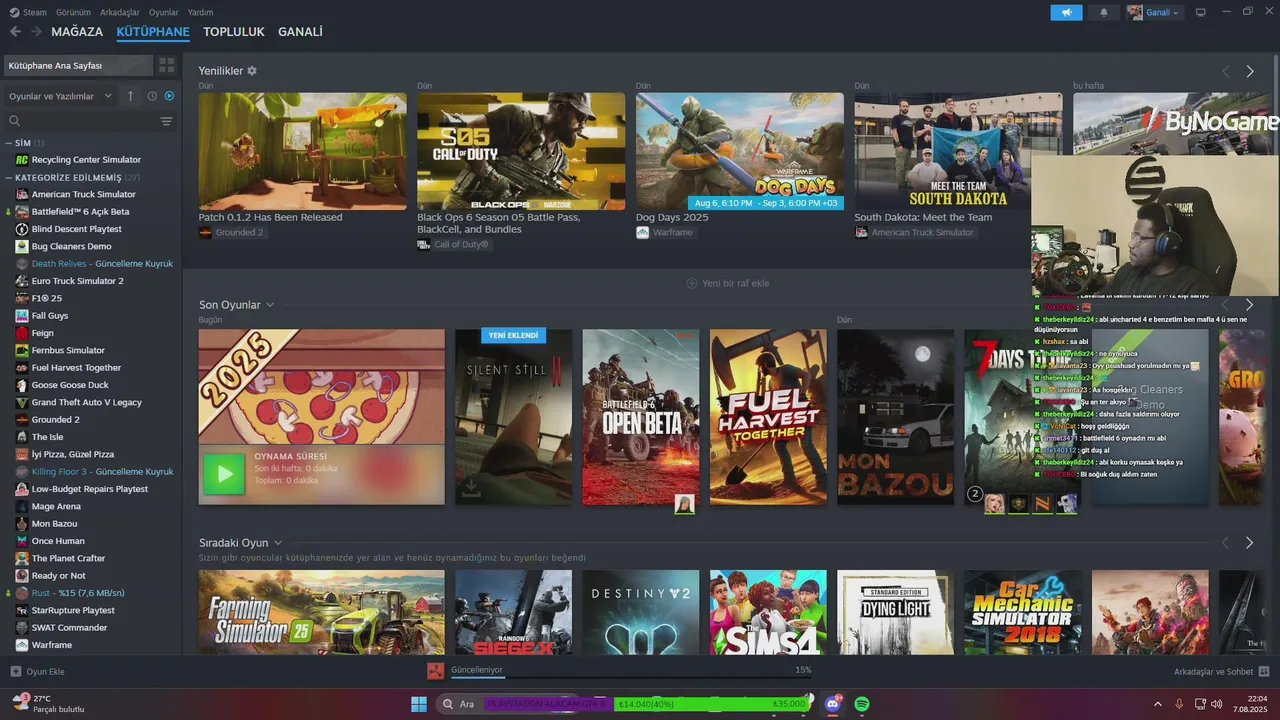The width and height of the screenshot is (1280, 720).
Task: Open the Ganali account dropdown
Action: click(1153, 12)
